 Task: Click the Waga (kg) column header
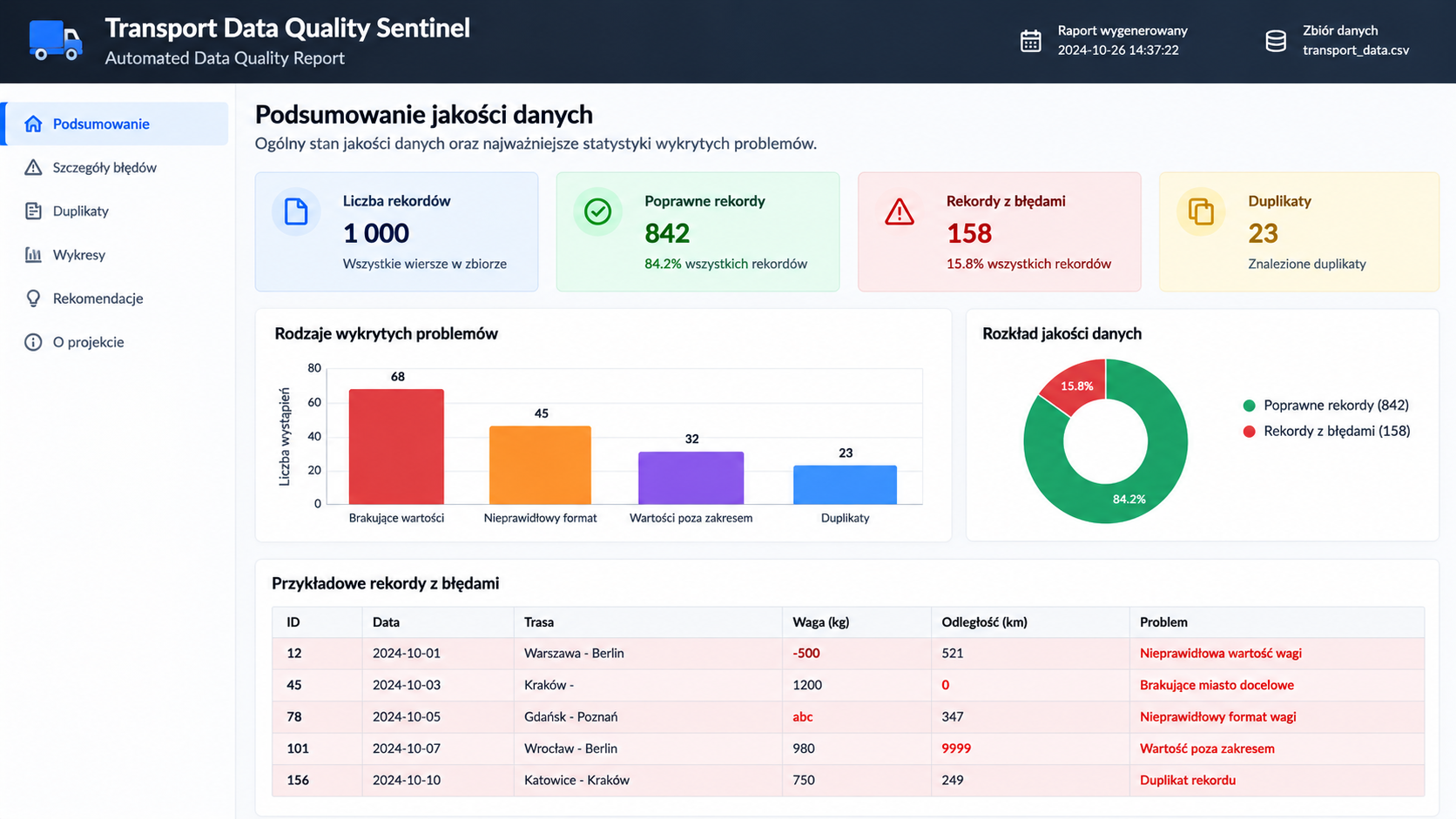point(820,622)
